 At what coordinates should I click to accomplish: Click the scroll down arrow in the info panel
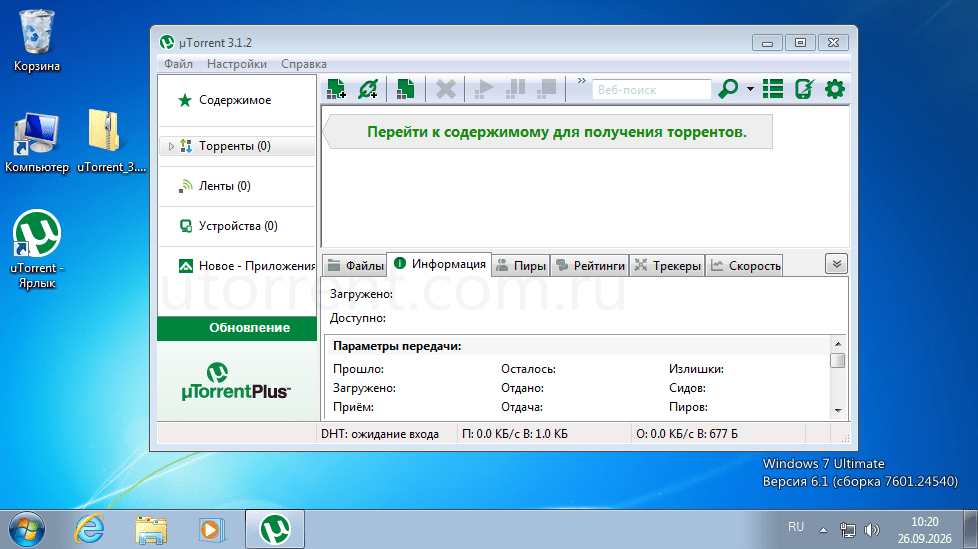[x=838, y=411]
